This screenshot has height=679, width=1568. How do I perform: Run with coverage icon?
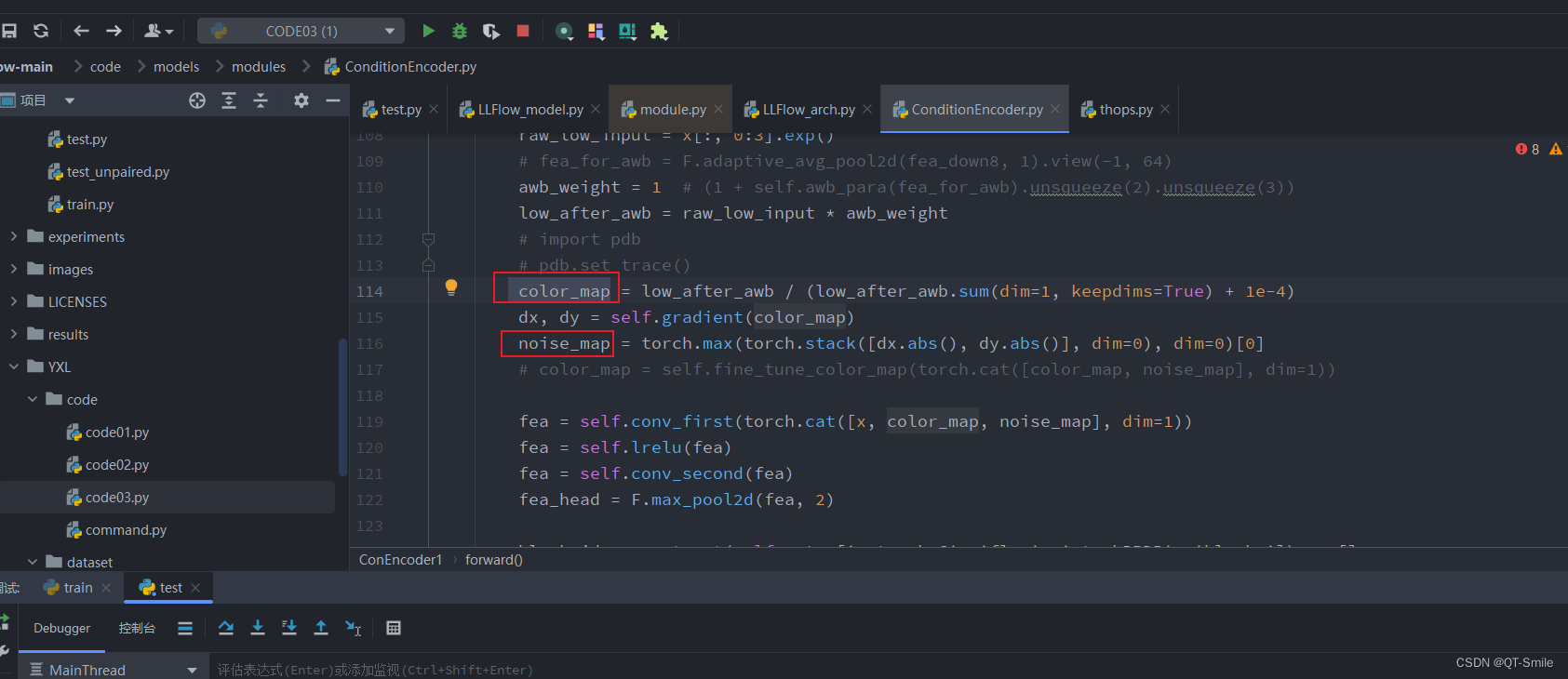pos(491,31)
